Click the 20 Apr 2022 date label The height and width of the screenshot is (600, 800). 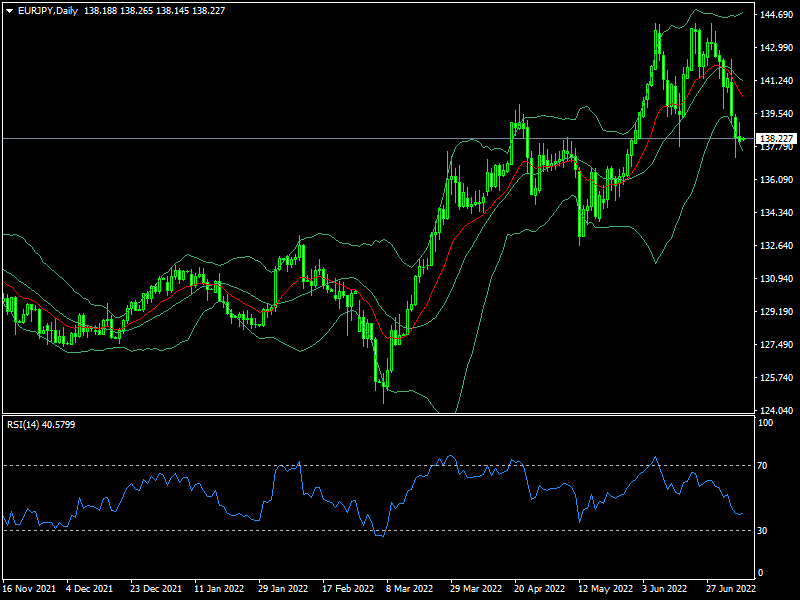(x=540, y=589)
